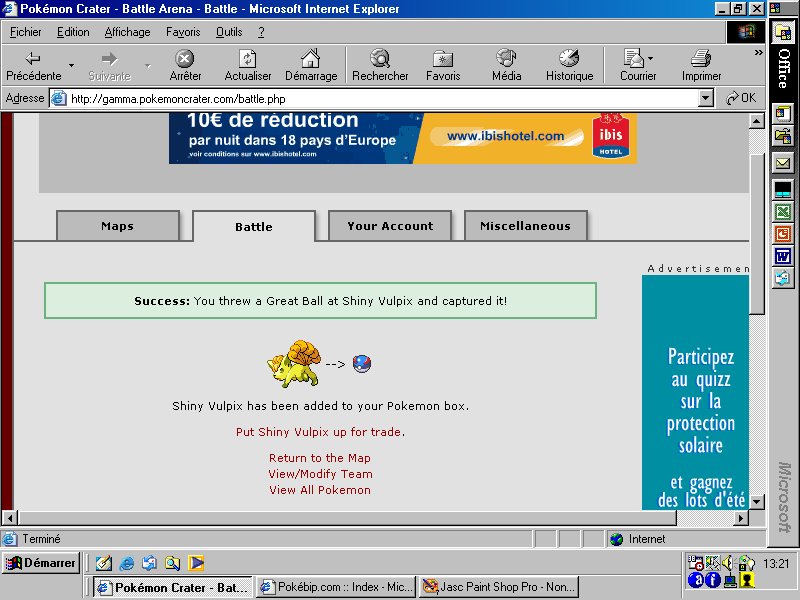This screenshot has width=800, height=600.
Task: Open Favoris toolbar button
Action: tap(443, 65)
